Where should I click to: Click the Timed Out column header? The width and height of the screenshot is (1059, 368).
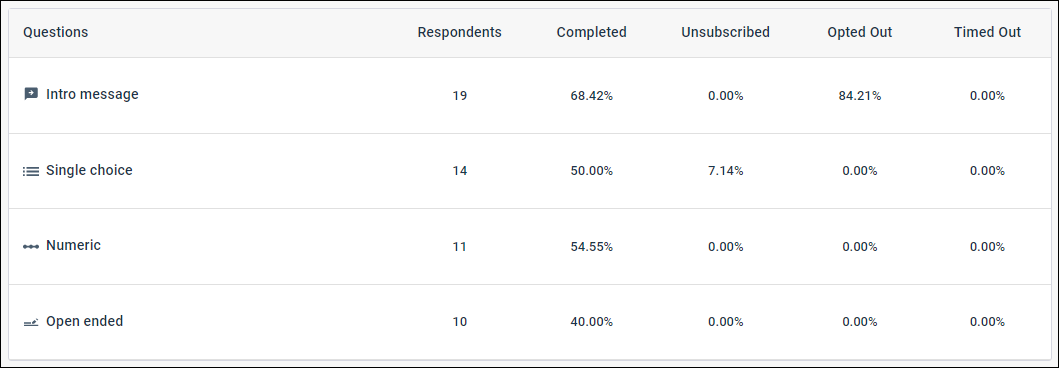(x=987, y=32)
